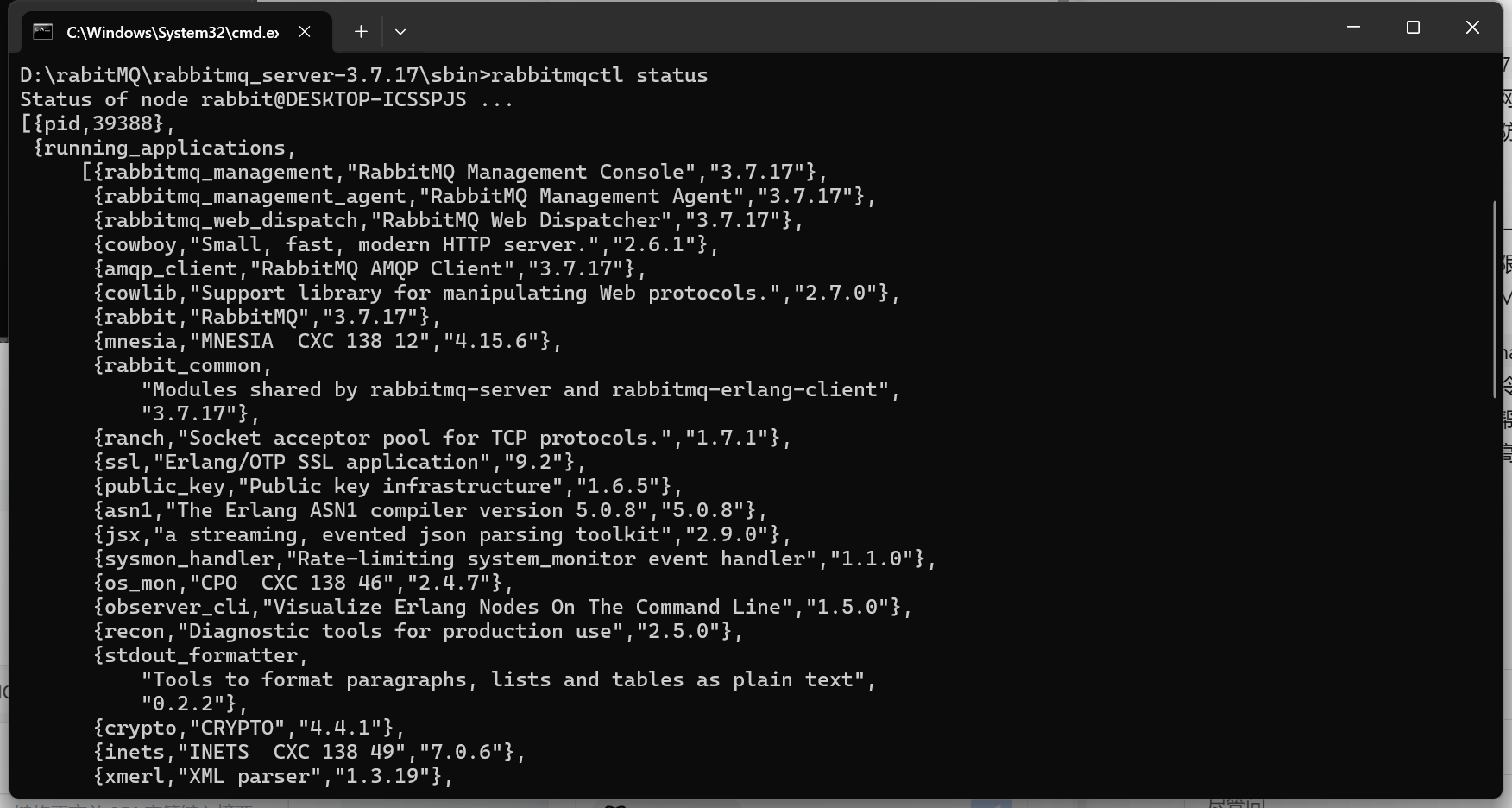Close the cmd.exe terminal tab
This screenshot has height=808, width=1512.
click(304, 31)
